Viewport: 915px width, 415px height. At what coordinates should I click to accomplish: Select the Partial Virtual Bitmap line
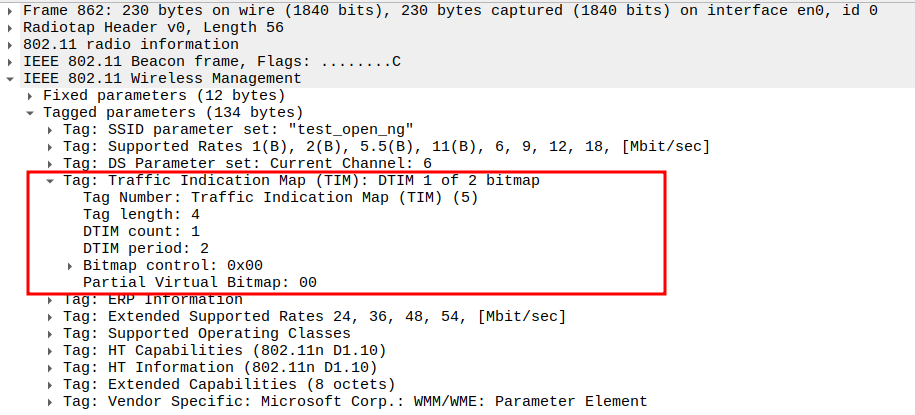pos(200,282)
